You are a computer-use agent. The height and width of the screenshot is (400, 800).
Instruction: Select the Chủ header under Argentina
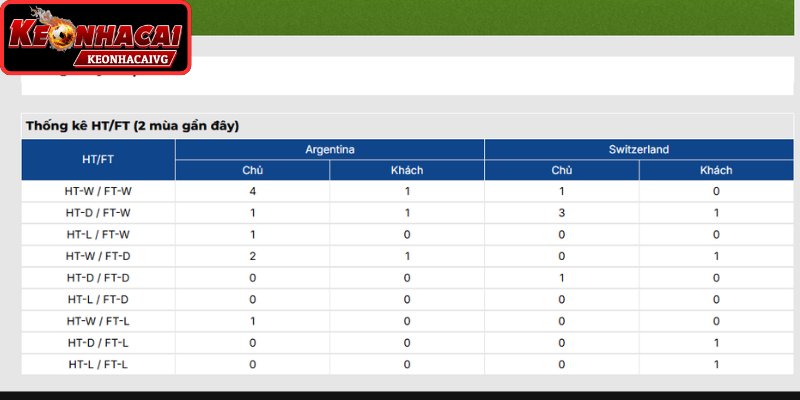pos(253,170)
